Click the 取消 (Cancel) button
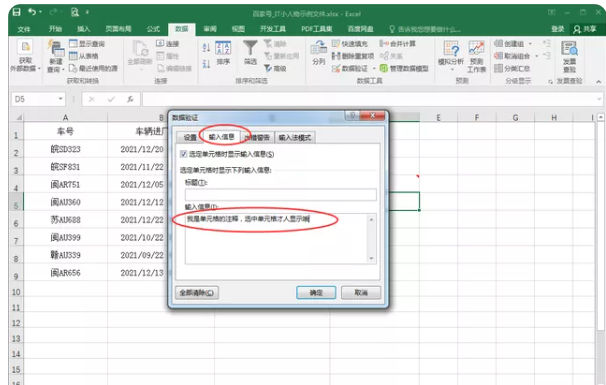The height and width of the screenshot is (385, 606). (x=361, y=293)
